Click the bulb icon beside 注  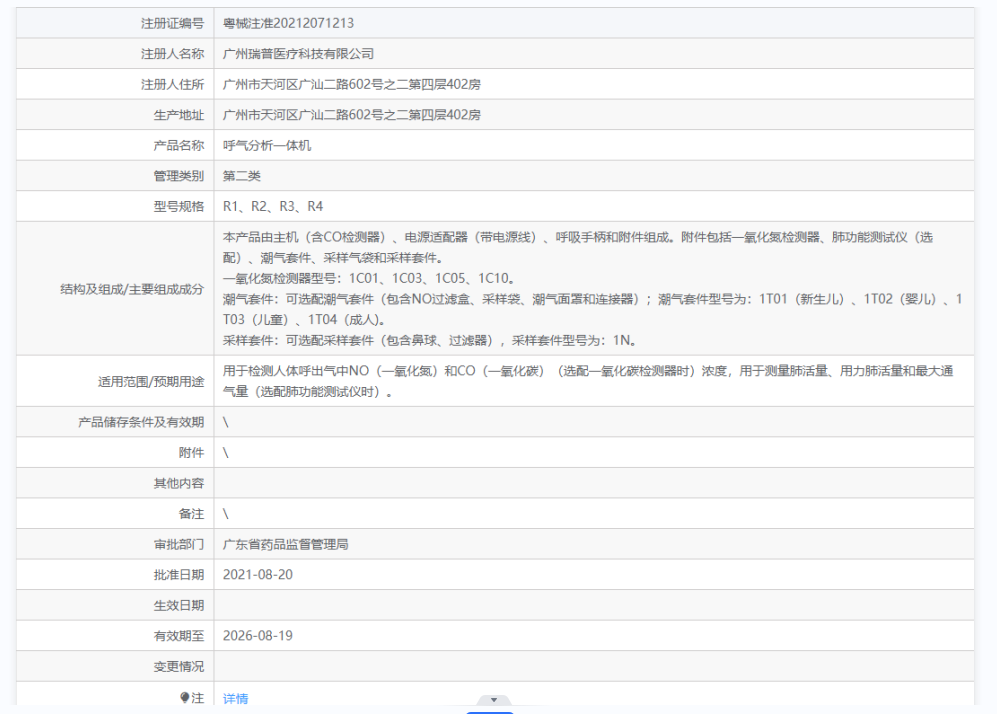click(x=184, y=697)
